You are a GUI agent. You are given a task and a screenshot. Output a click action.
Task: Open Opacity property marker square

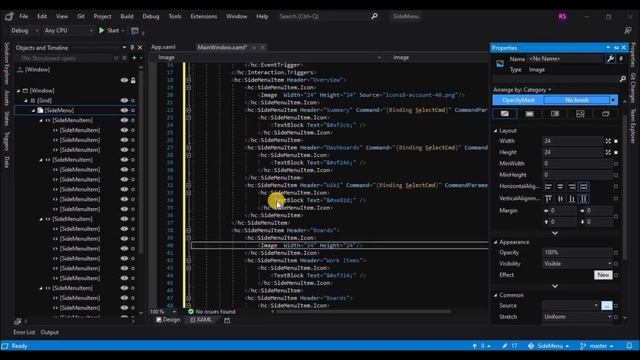pyautogui.click(x=616, y=253)
